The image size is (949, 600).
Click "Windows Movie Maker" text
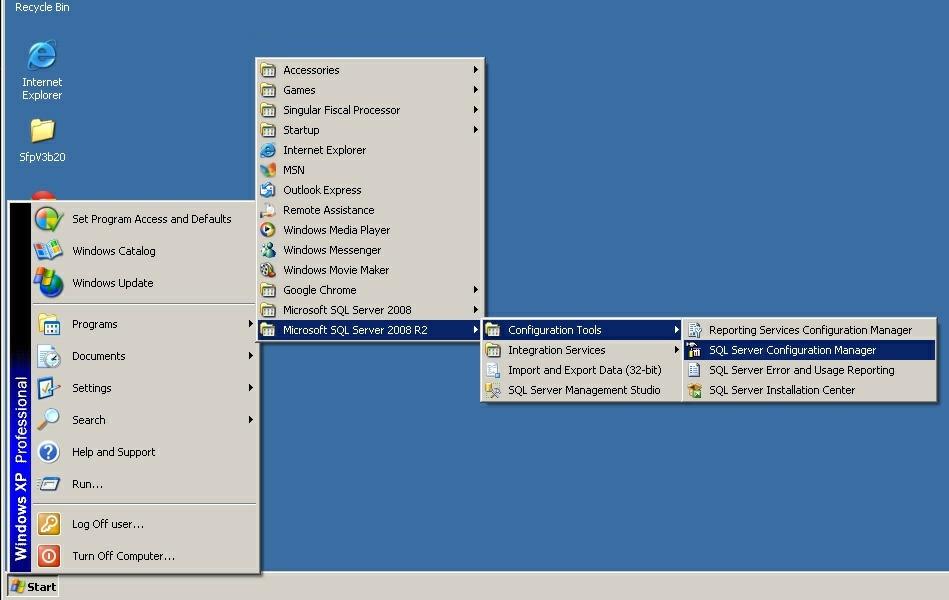pyautogui.click(x=336, y=270)
